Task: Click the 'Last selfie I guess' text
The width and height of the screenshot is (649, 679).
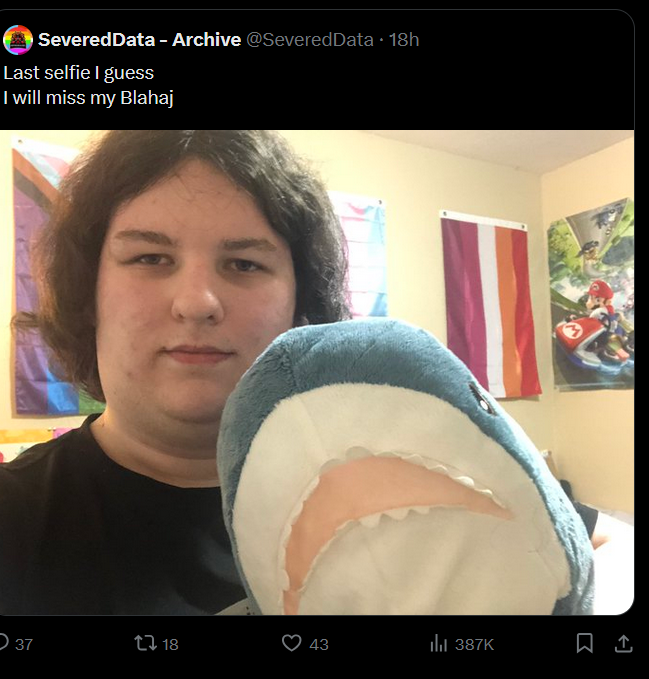Action: pos(78,73)
